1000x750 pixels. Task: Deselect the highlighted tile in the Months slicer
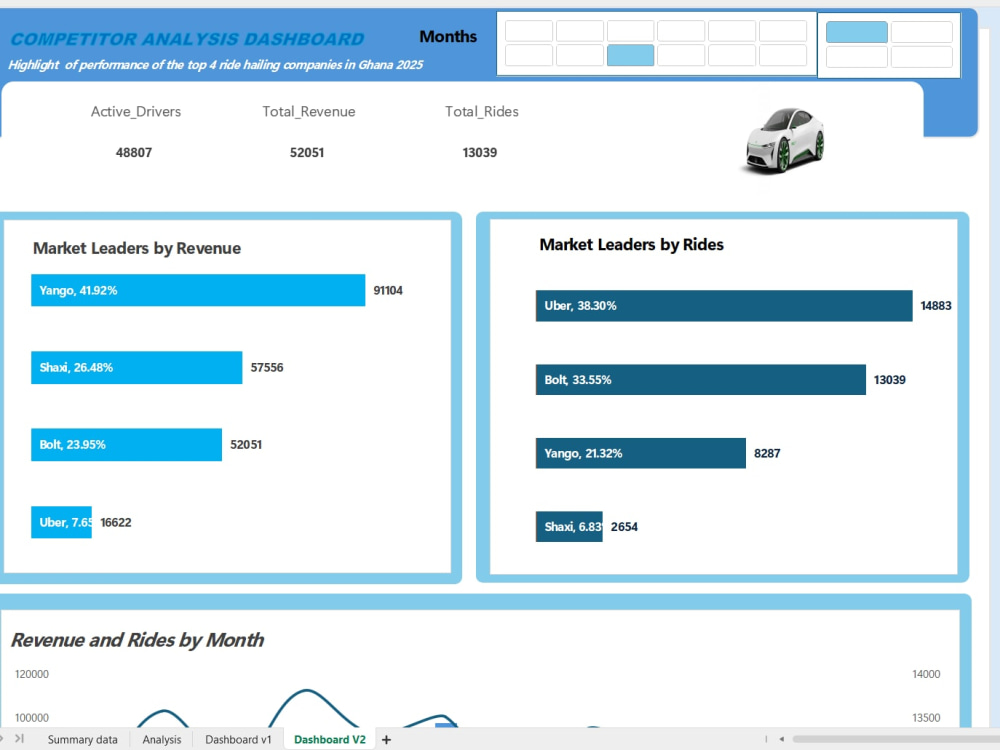(630, 55)
